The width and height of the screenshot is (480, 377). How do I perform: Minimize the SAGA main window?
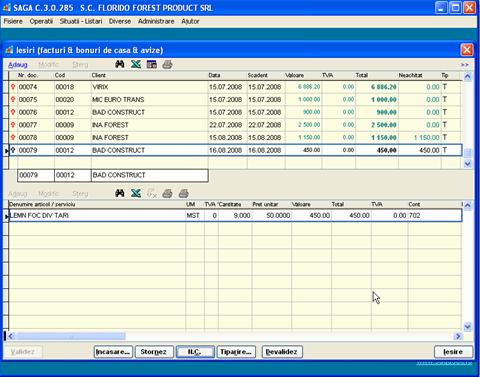click(441, 8)
